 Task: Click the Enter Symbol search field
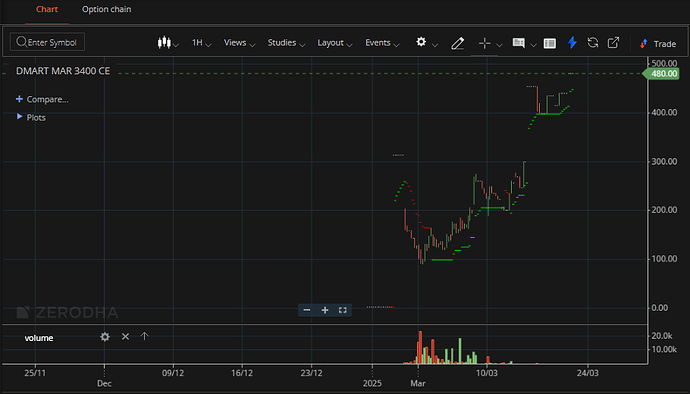pos(48,42)
